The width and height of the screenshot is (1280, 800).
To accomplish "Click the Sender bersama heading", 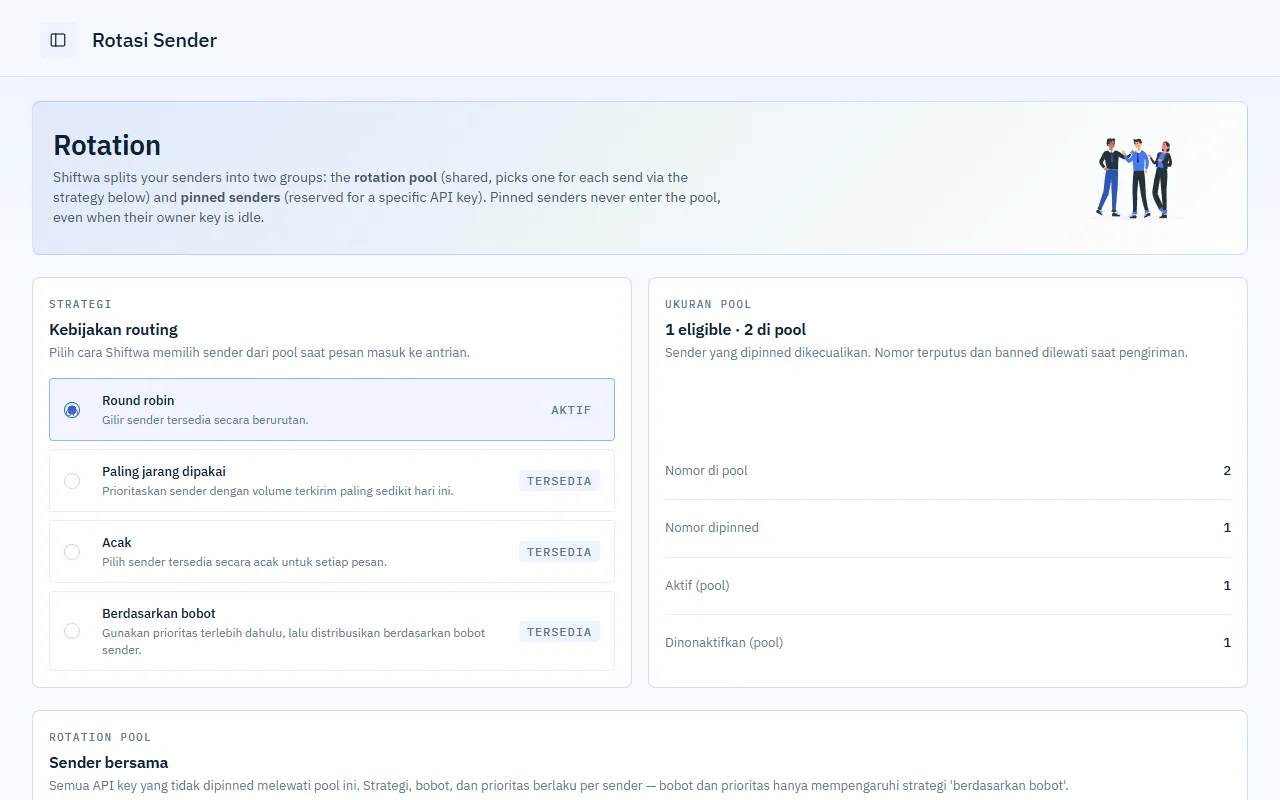I will (x=109, y=763).
